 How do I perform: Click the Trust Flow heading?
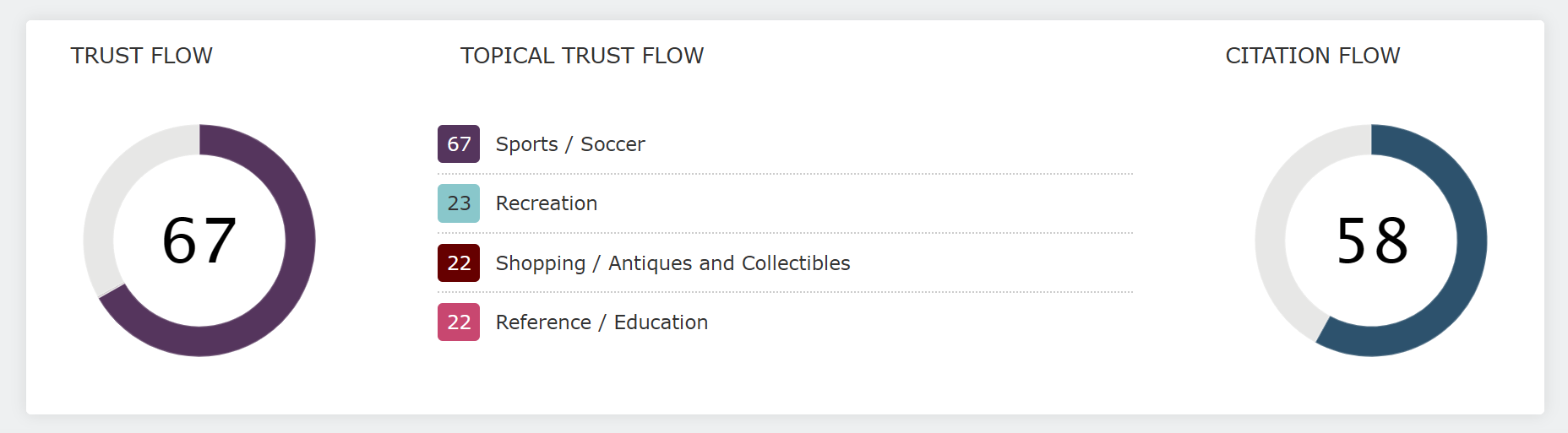pos(141,56)
